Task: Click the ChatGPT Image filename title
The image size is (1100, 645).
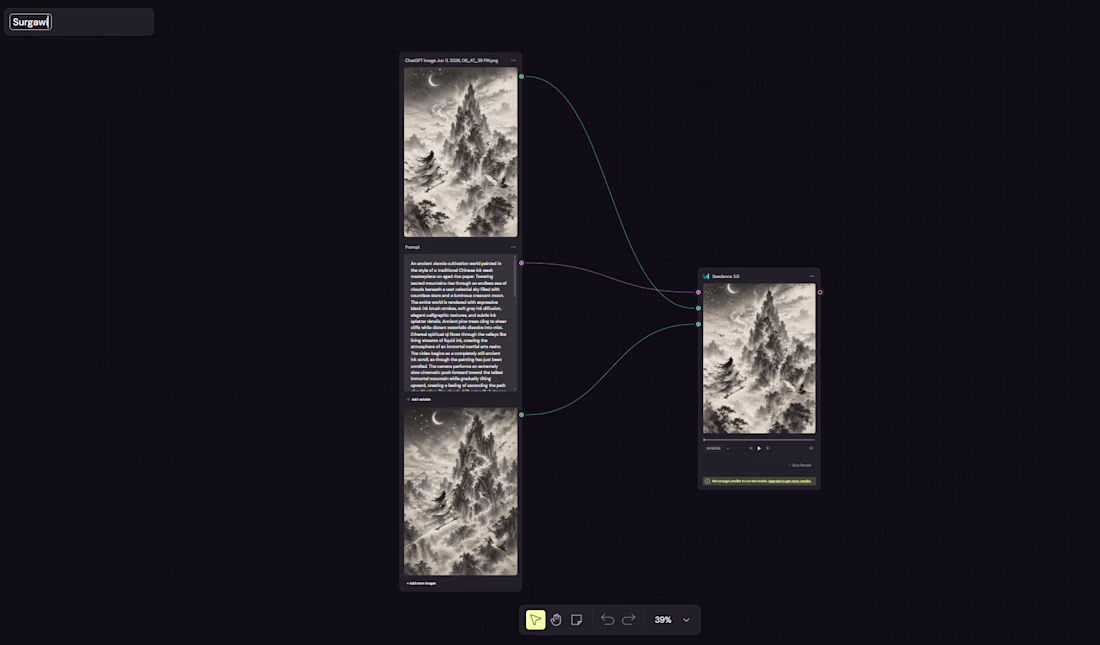Action: coord(451,60)
